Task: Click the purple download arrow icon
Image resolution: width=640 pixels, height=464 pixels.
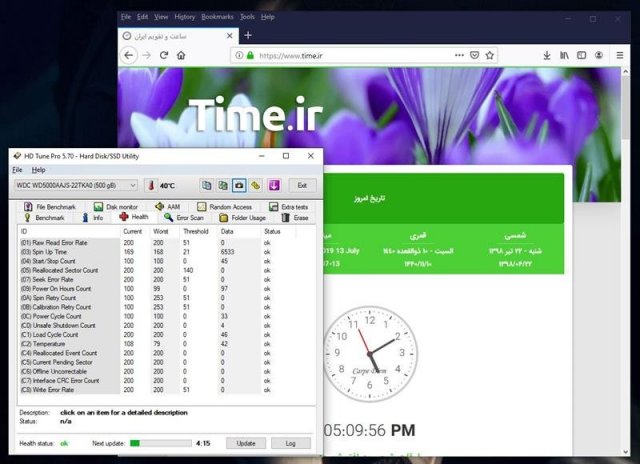Action: [x=274, y=185]
